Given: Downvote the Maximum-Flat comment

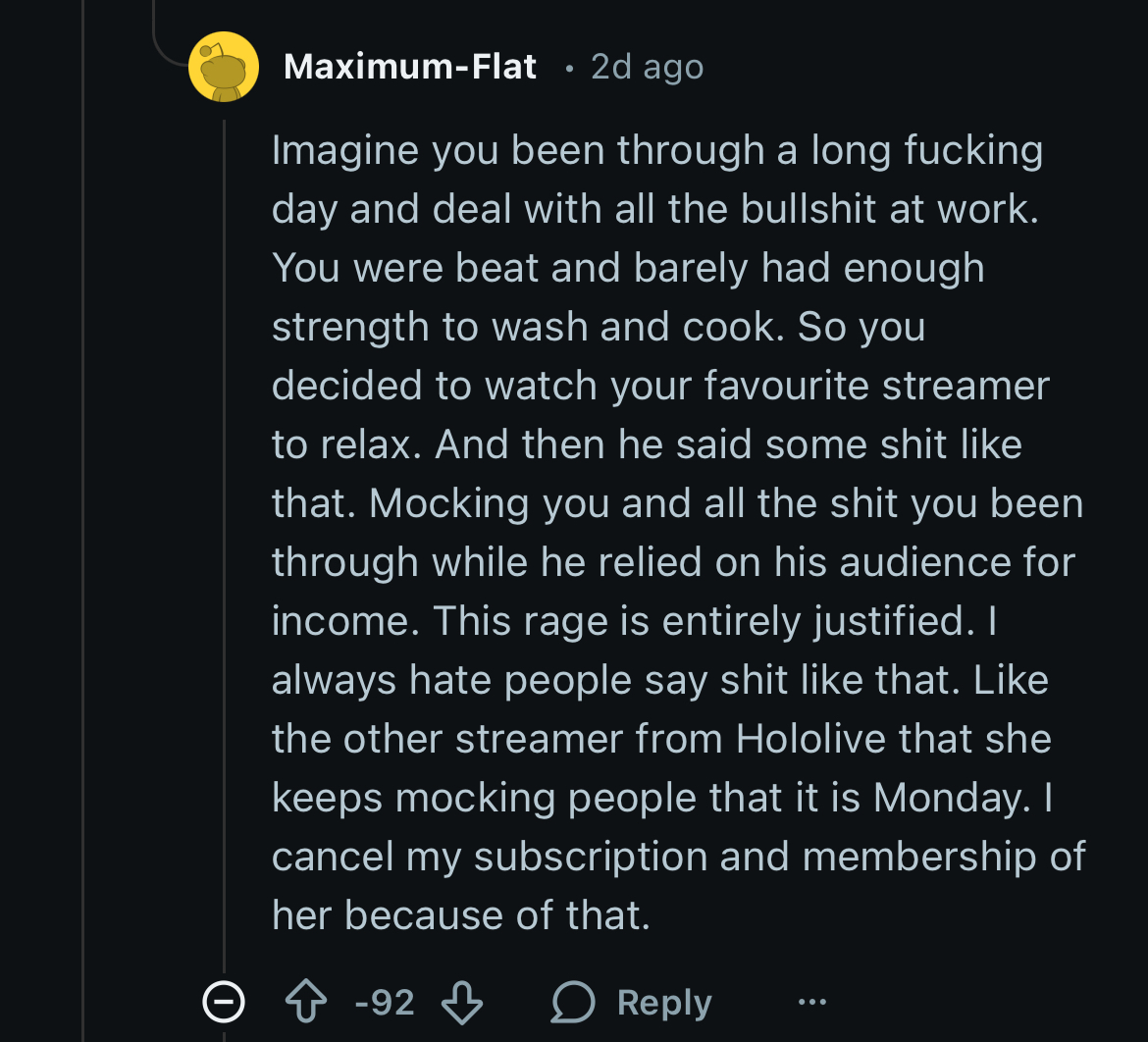Looking at the screenshot, I should [x=462, y=1003].
